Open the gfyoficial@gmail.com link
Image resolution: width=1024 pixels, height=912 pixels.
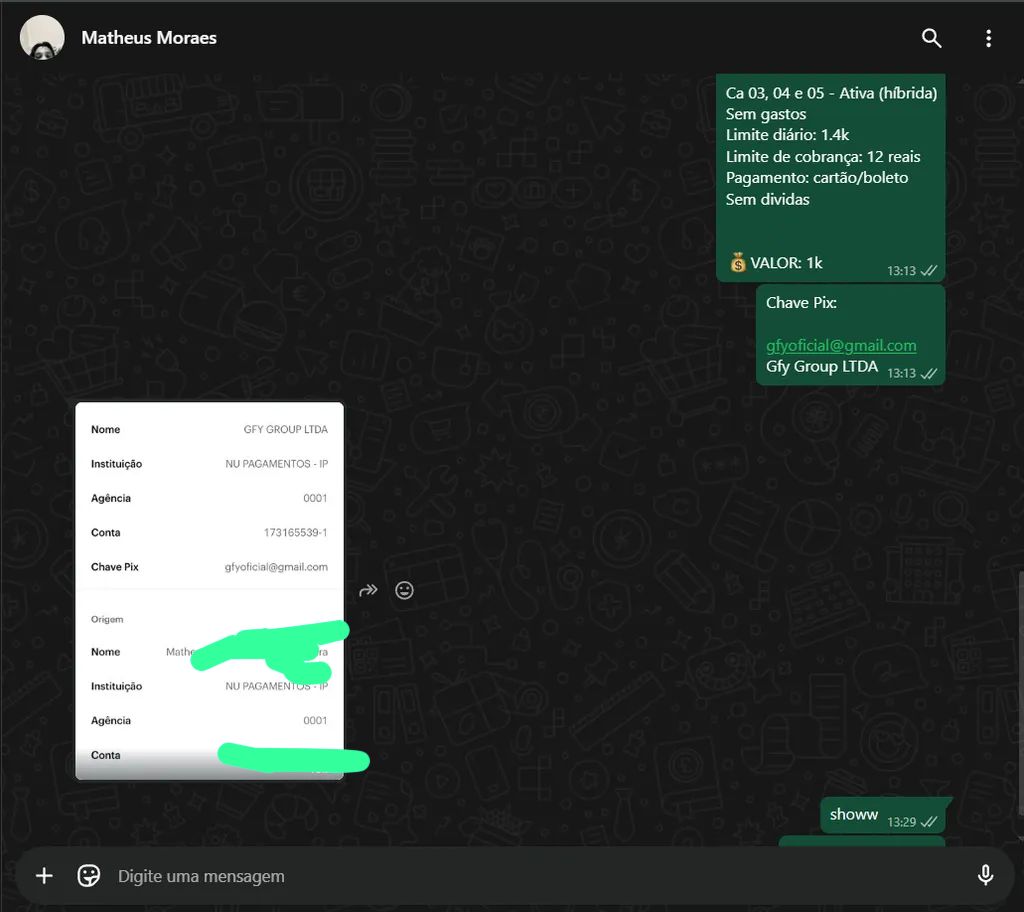(x=841, y=345)
